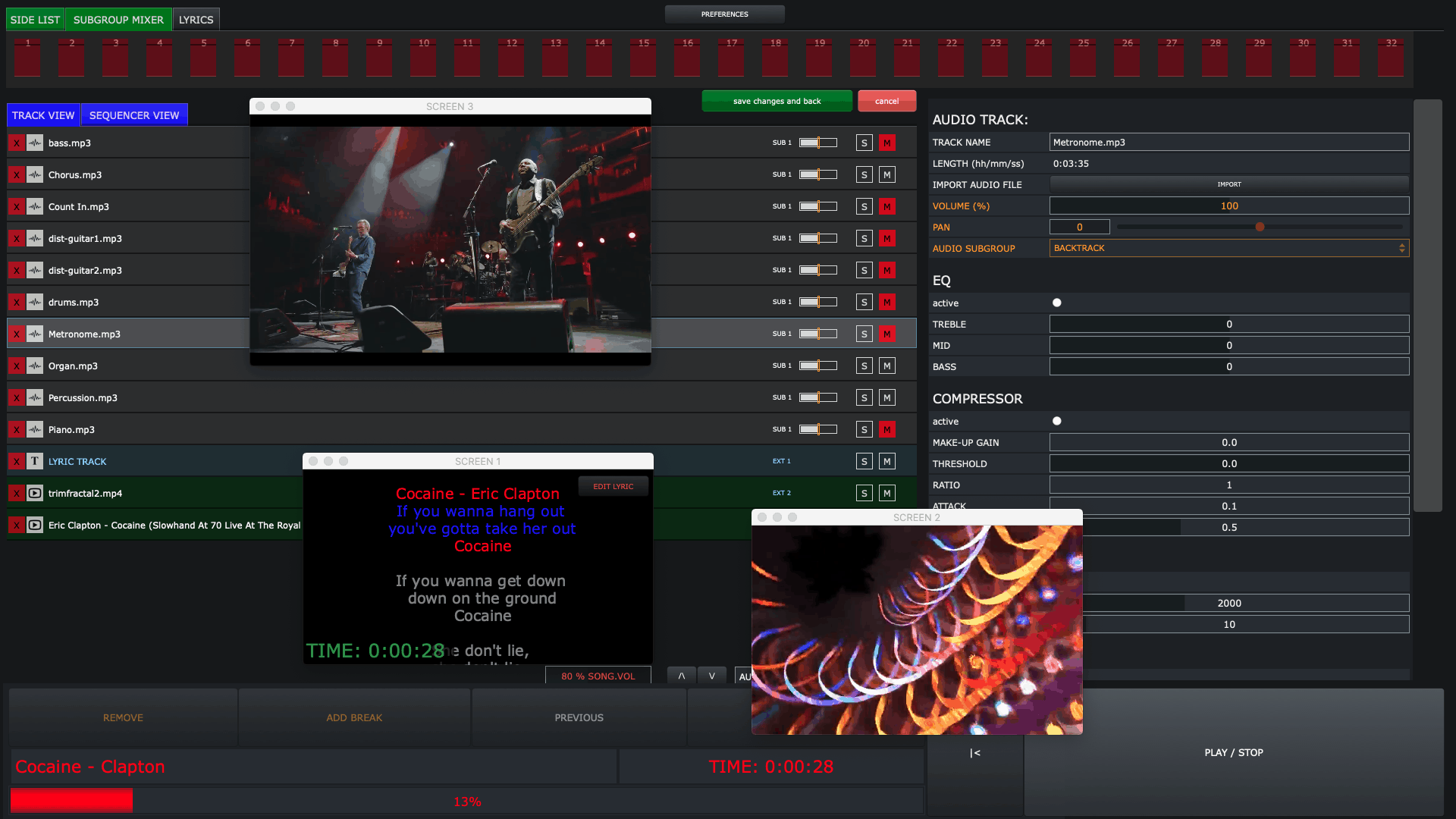Click save changes and back button
This screenshot has height=819, width=1456.
tap(777, 101)
